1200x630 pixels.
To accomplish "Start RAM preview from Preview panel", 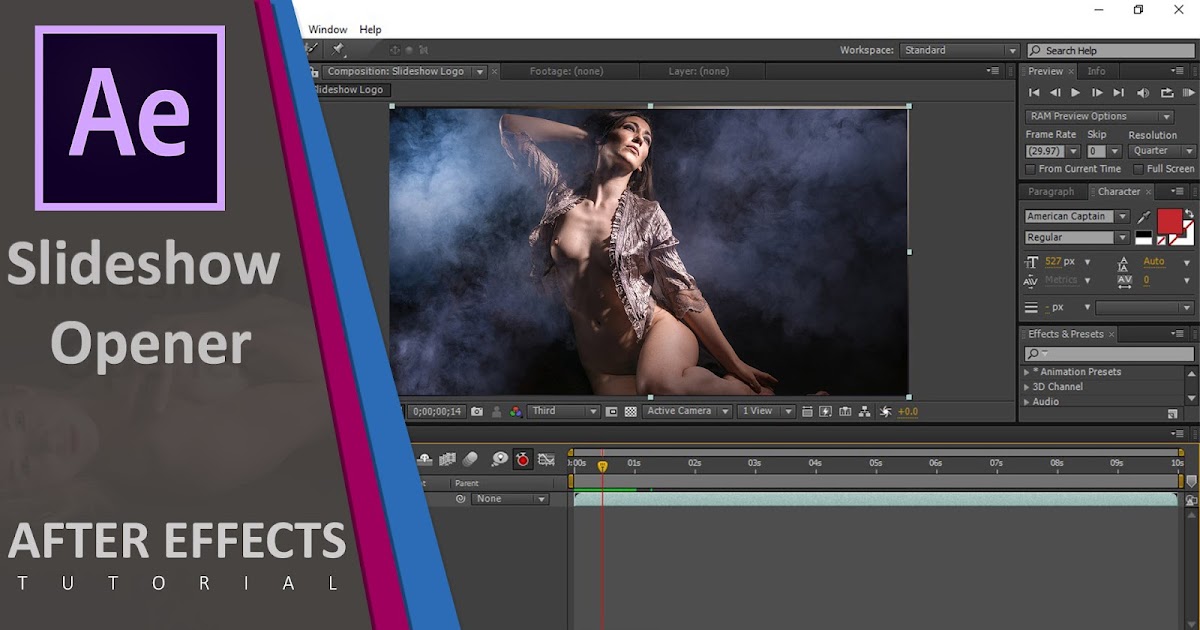I will point(1188,93).
